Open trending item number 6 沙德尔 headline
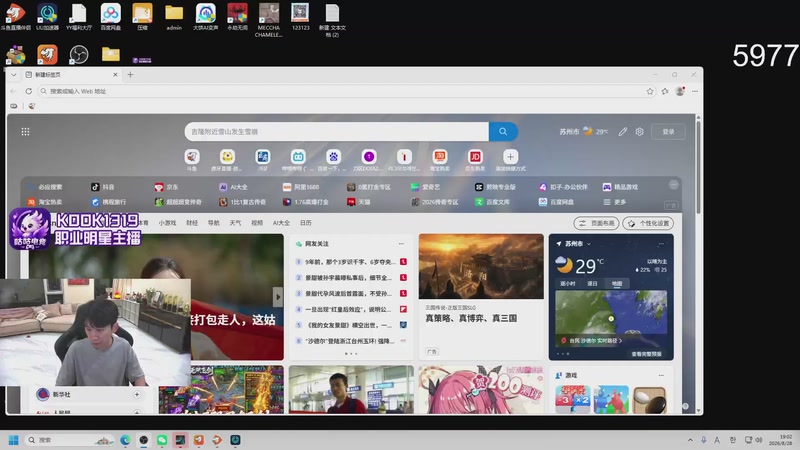The height and width of the screenshot is (450, 800). pos(351,341)
